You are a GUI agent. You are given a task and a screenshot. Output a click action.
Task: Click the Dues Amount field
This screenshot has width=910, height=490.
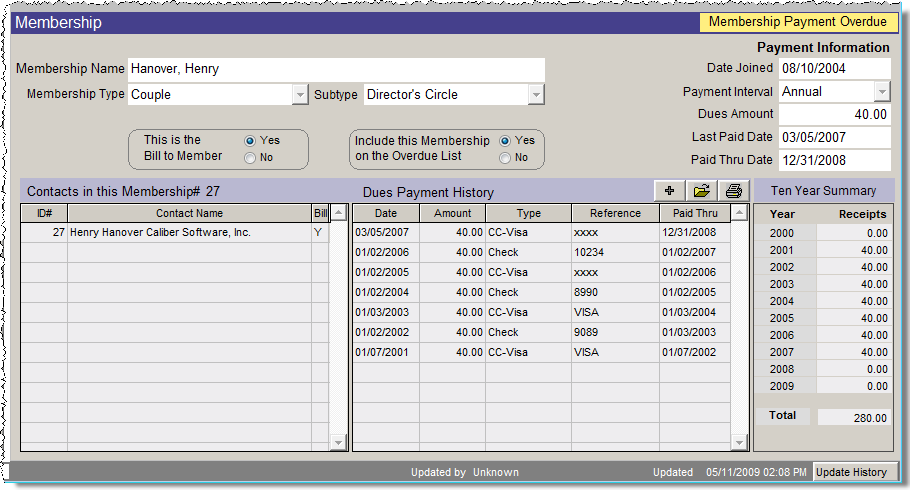(835, 114)
